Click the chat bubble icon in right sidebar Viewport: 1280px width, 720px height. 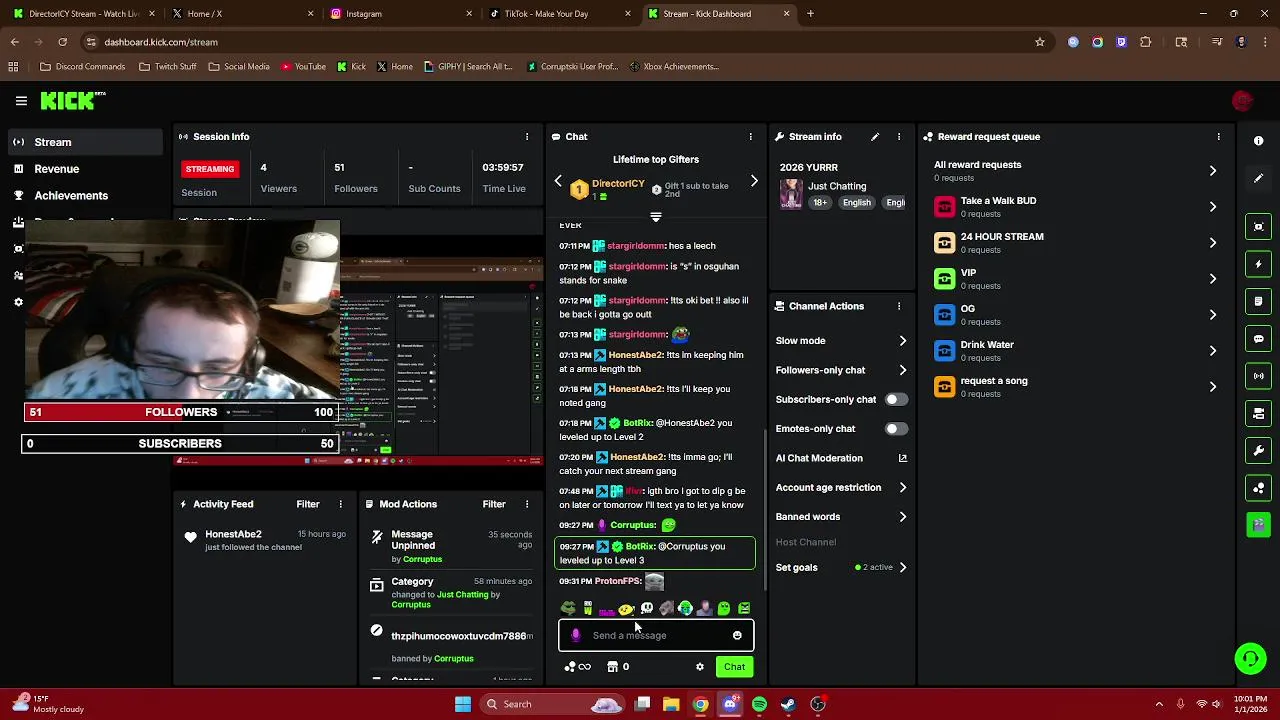pos(1259,339)
